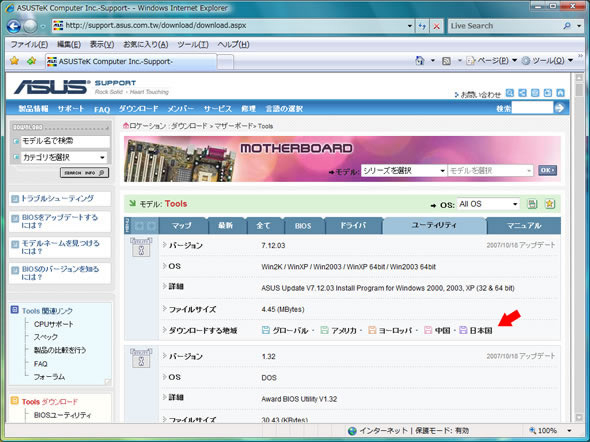Viewport: 590px width, 442px height.
Task: Open the お気に入り(A) menu
Action: [146, 44]
